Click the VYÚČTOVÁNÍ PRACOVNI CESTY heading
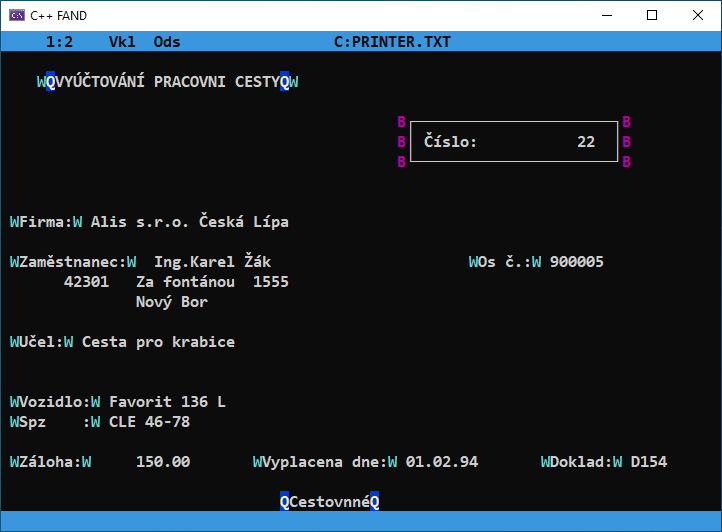This screenshot has width=722, height=532. [x=167, y=82]
